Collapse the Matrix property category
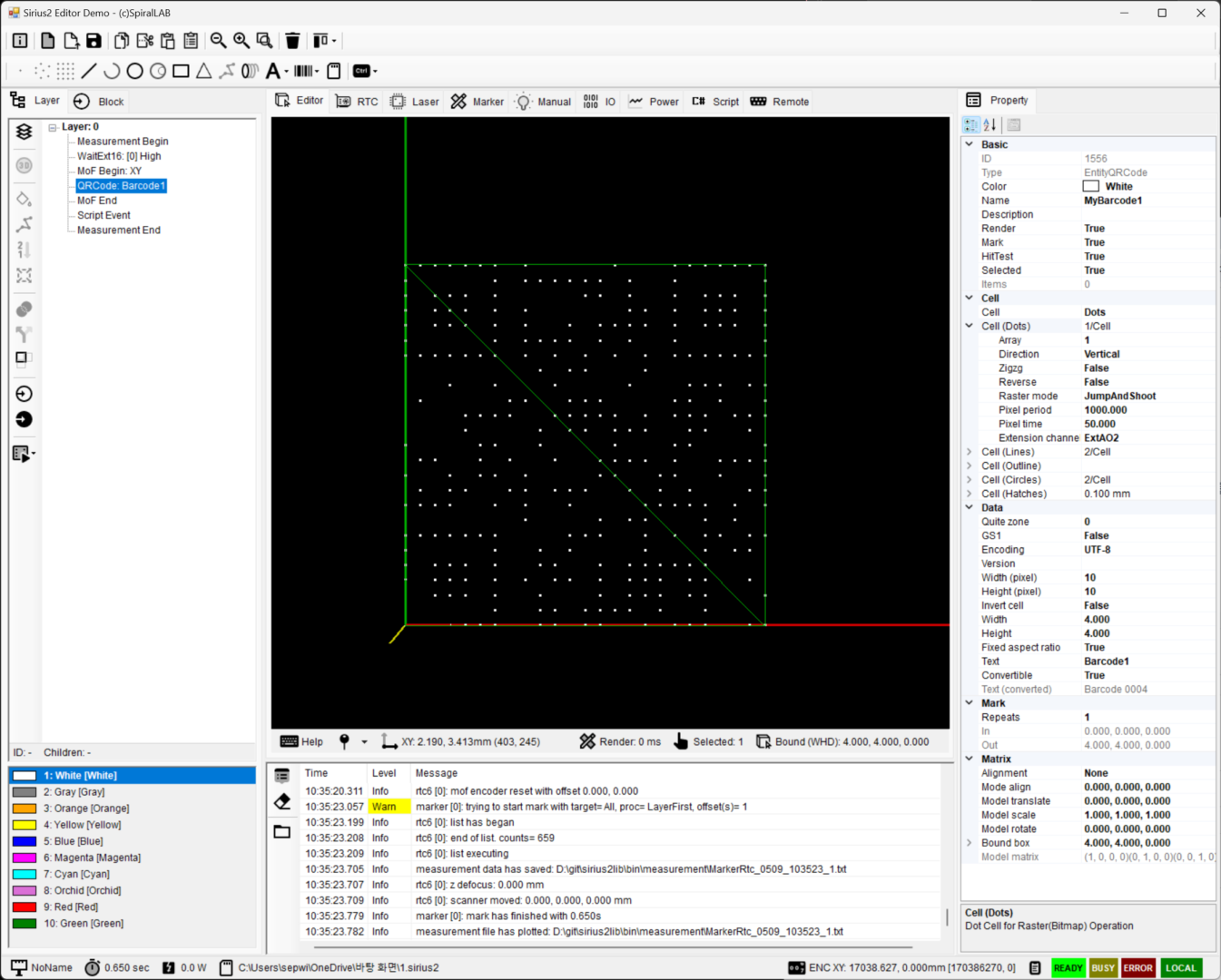 (x=969, y=759)
